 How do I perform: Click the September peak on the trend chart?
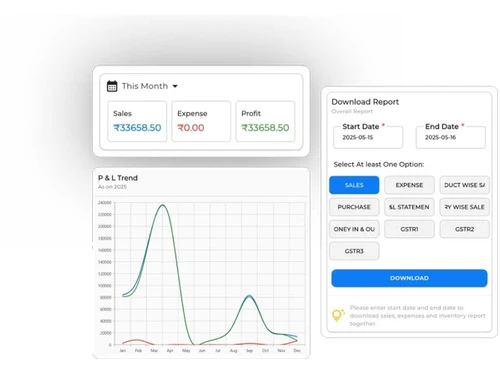click(x=249, y=296)
